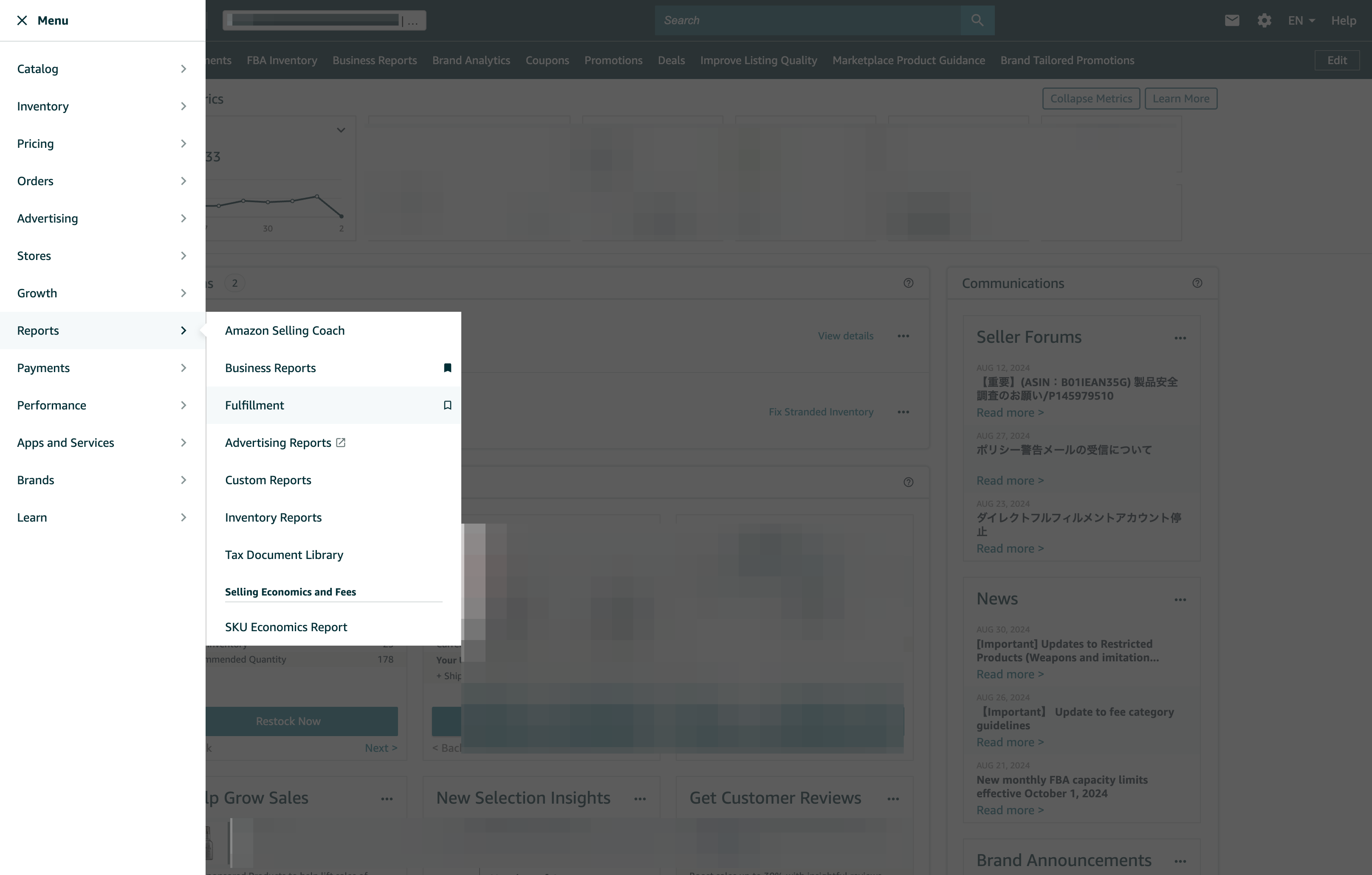This screenshot has height=875, width=1372.
Task: Bookmark the Fulfillment menu entry
Action: tap(448, 405)
